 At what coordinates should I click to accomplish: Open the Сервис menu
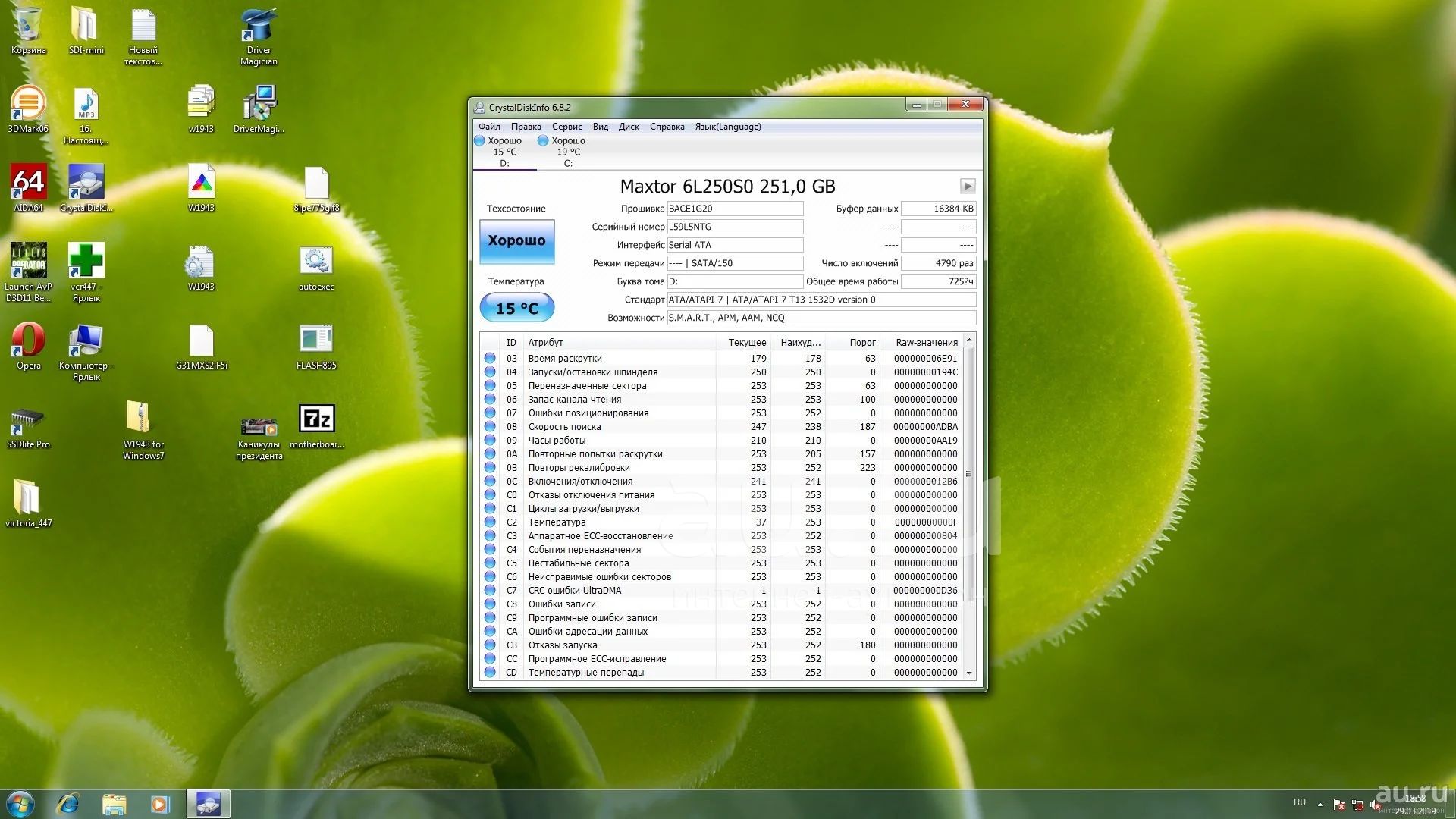566,127
